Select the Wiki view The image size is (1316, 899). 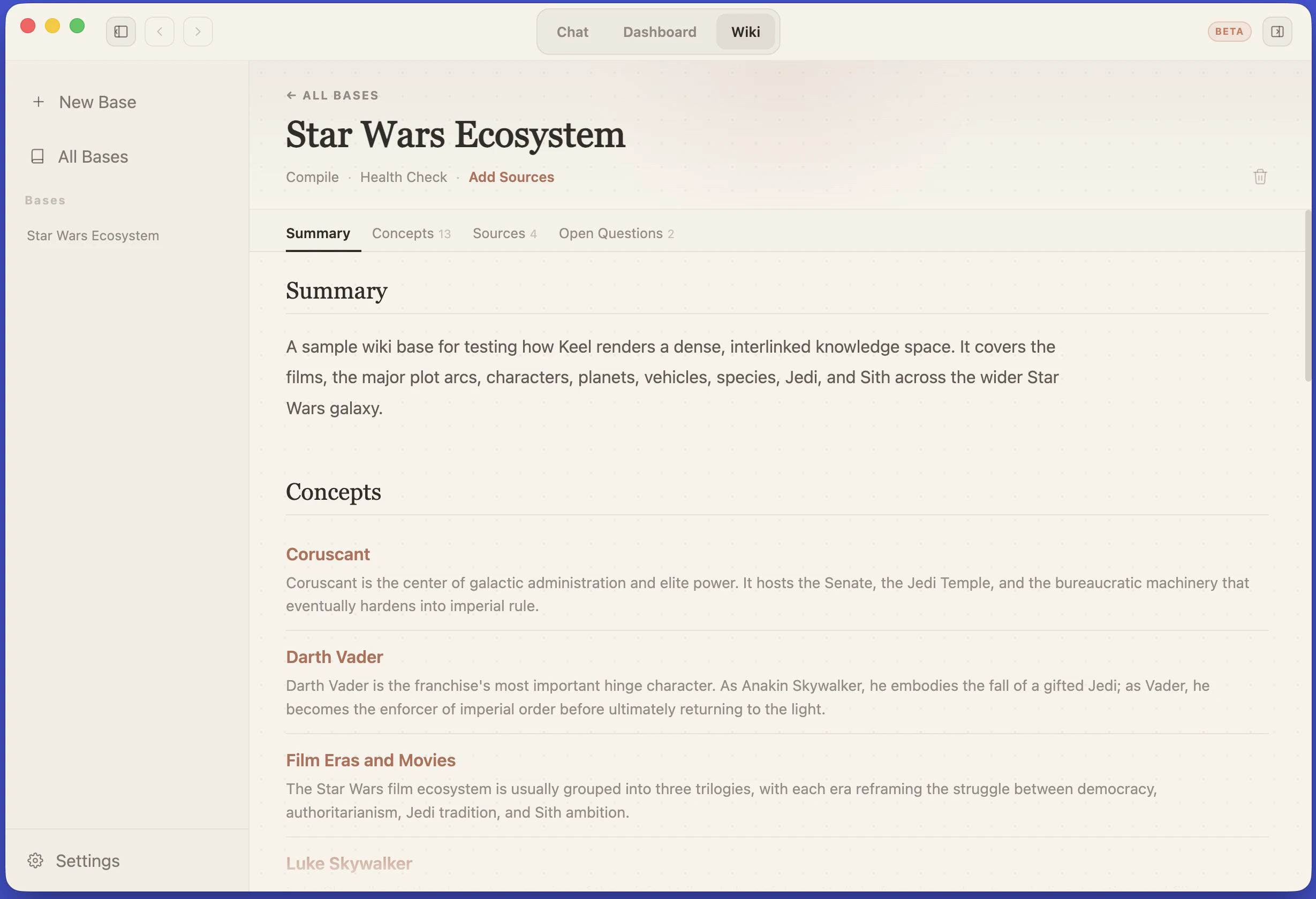pyautogui.click(x=745, y=32)
